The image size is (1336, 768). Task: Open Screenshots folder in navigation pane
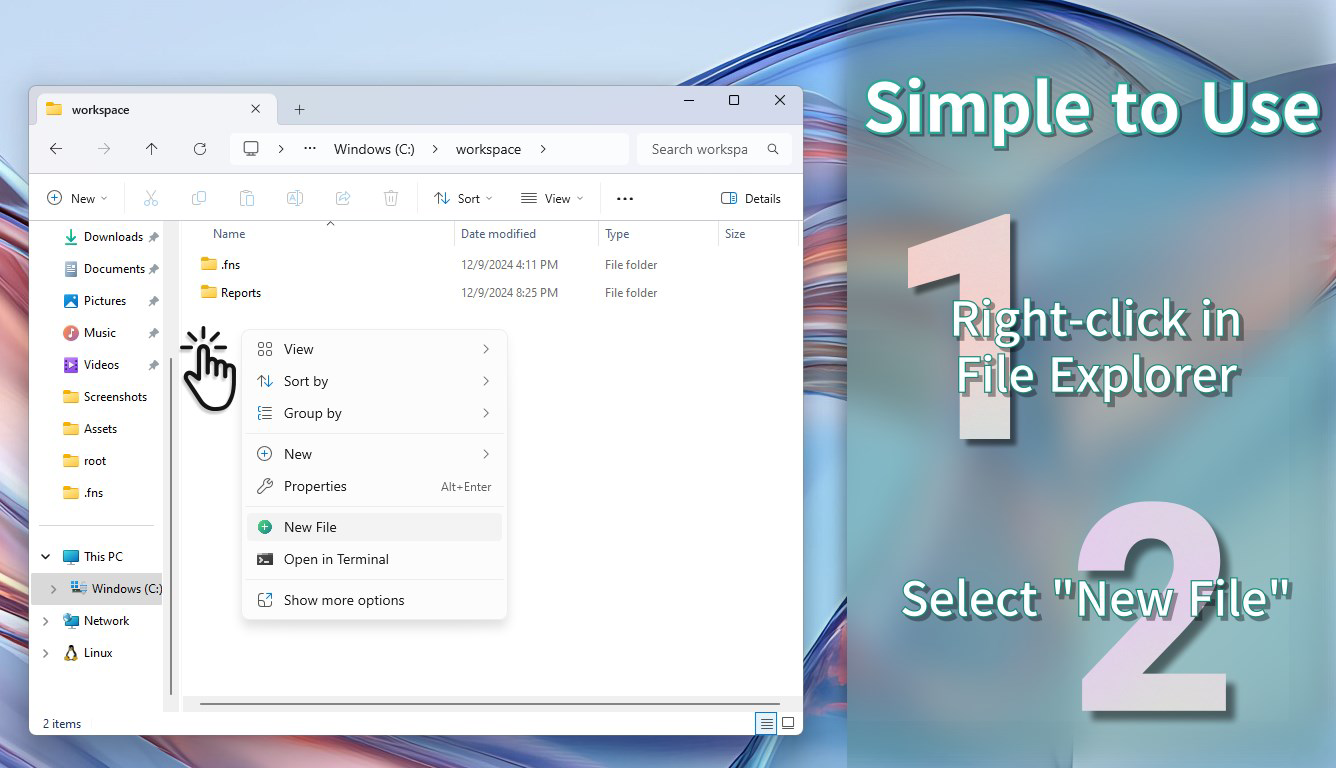[x=105, y=397]
